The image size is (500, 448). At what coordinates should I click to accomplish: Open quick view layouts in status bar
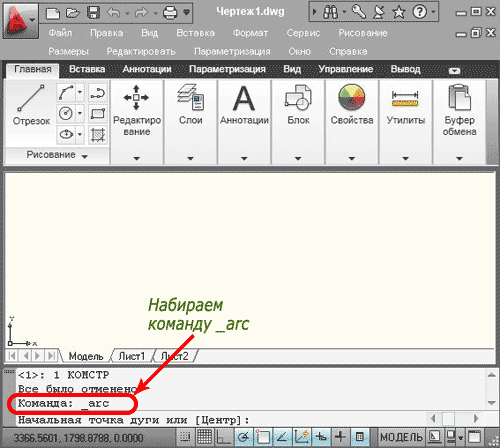[435, 437]
